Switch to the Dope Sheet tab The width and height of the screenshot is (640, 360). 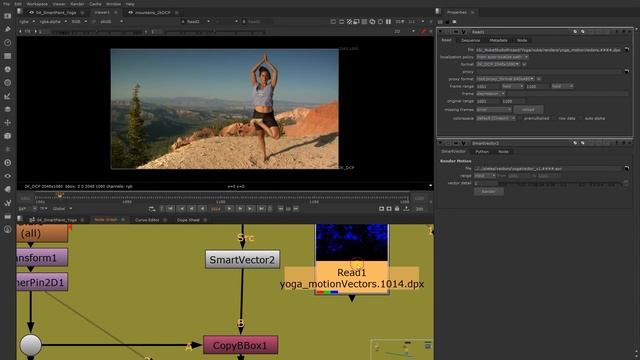tap(188, 220)
